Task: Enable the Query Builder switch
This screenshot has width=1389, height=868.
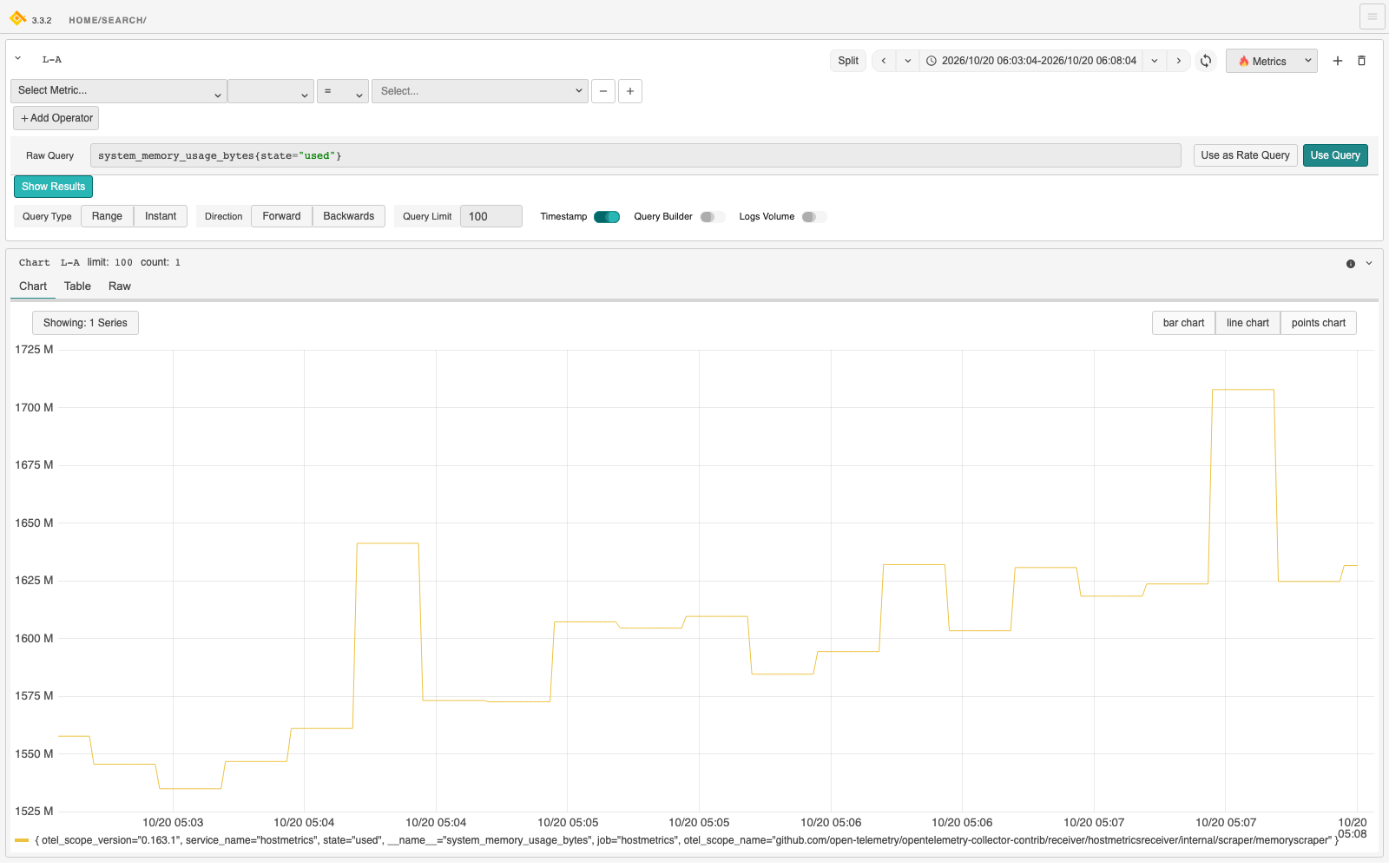Action: pos(713,217)
